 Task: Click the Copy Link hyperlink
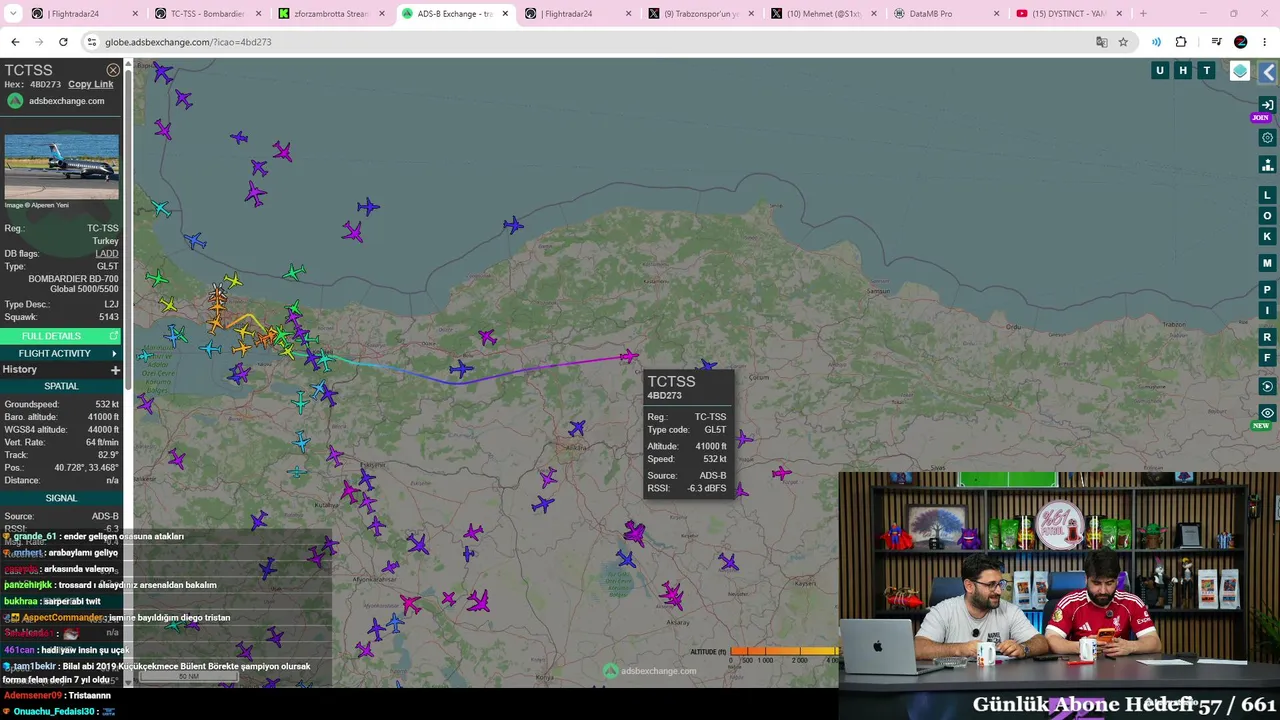pyautogui.click(x=91, y=84)
